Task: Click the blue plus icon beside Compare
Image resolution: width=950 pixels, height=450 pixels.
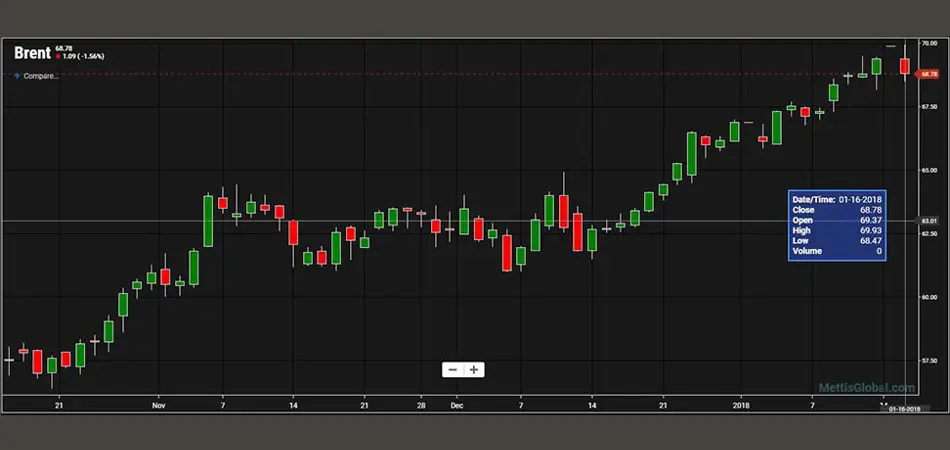Action: click(17, 76)
